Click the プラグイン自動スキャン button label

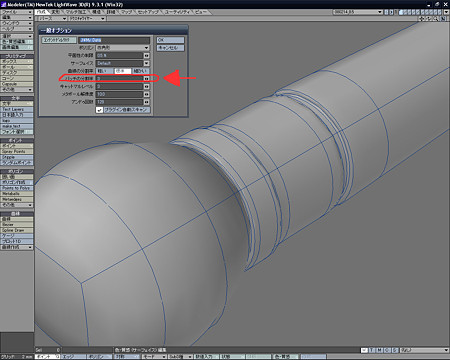(x=126, y=110)
